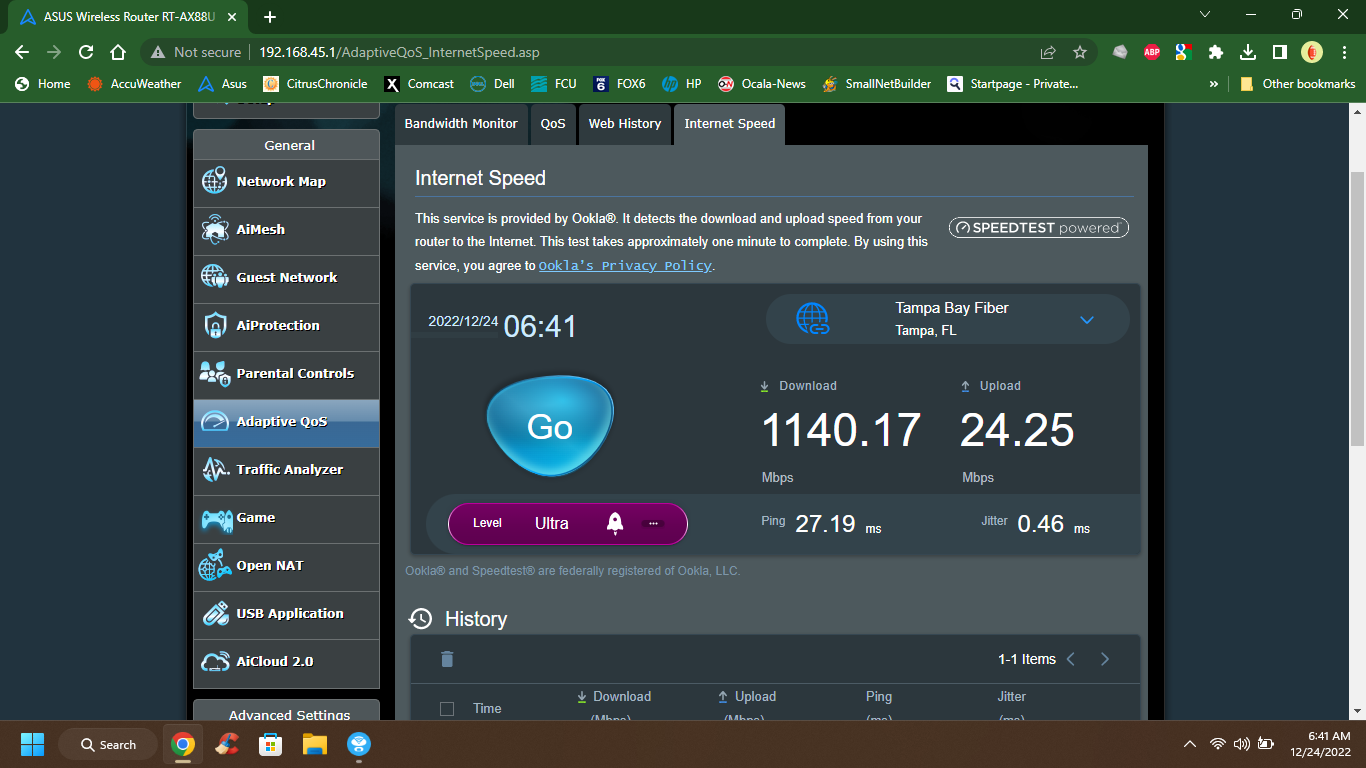Switch to the Web History tab
This screenshot has height=768, width=1366.
(625, 124)
